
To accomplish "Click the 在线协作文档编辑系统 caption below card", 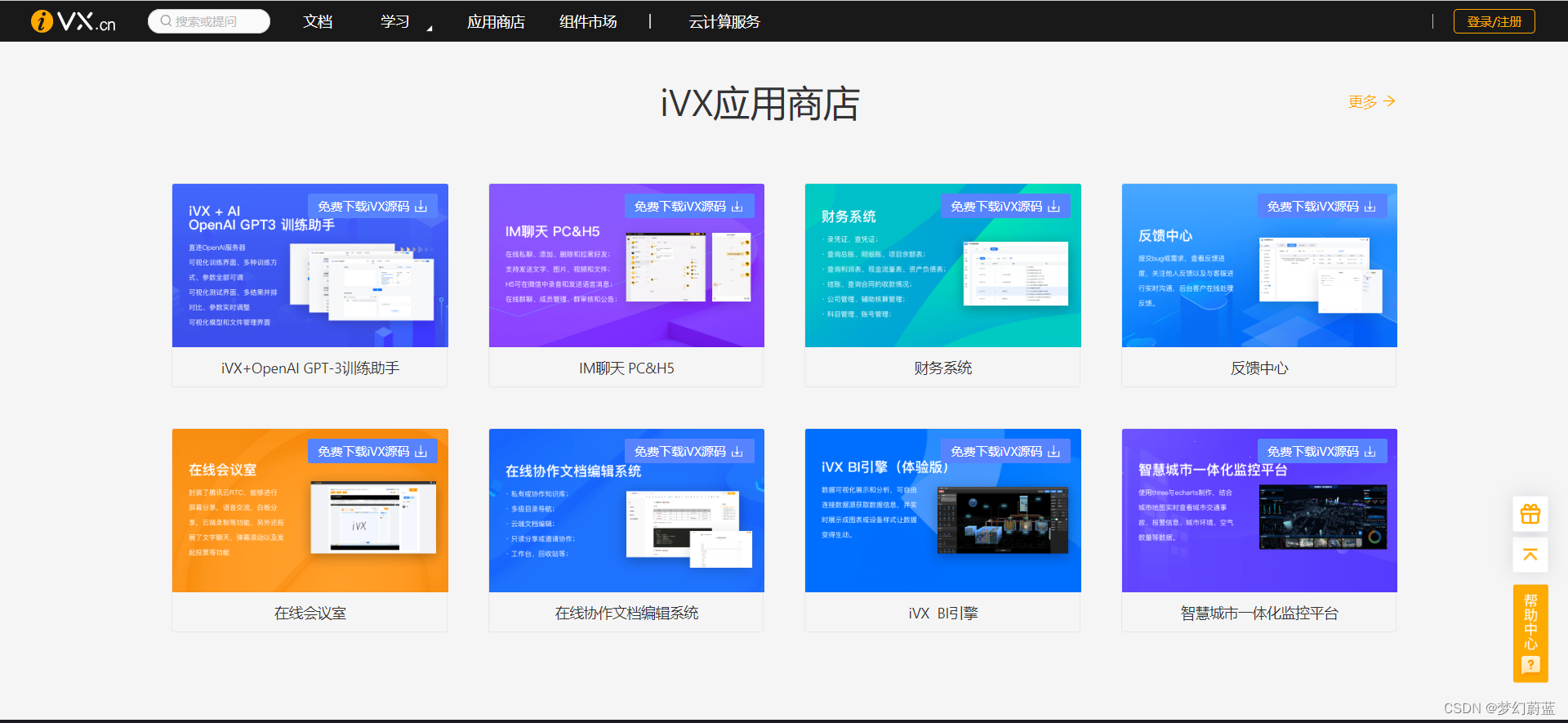I will tap(626, 614).
